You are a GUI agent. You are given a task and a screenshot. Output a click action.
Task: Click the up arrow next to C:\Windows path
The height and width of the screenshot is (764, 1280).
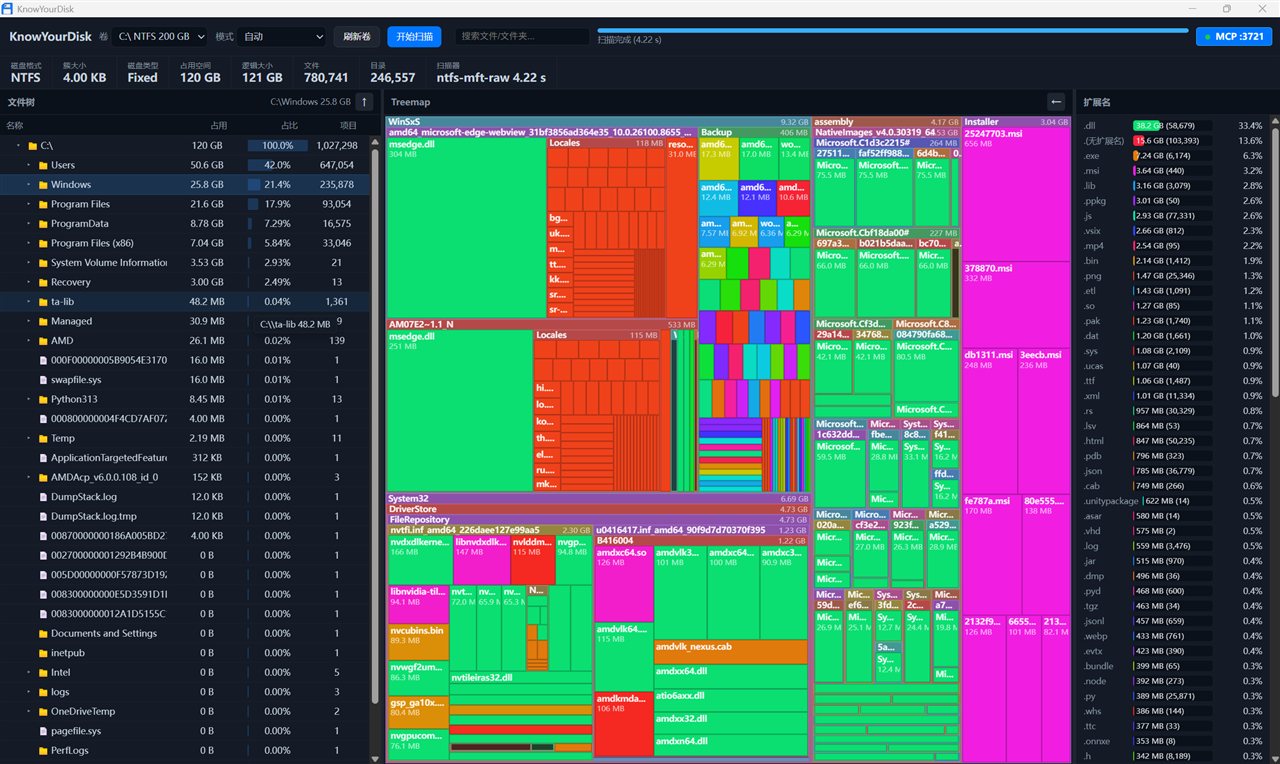coord(365,101)
